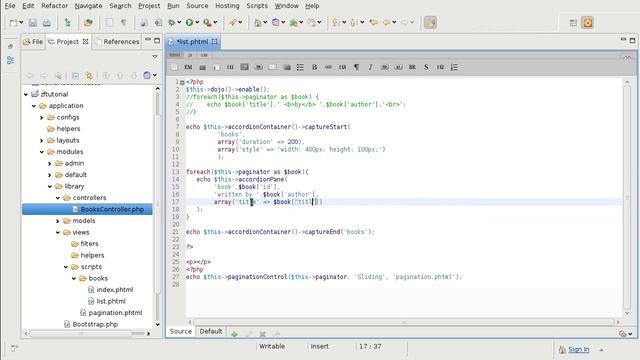Click the 17 : 37 cursor position status
Image resolution: width=640 pixels, height=360 pixels.
[x=370, y=347]
